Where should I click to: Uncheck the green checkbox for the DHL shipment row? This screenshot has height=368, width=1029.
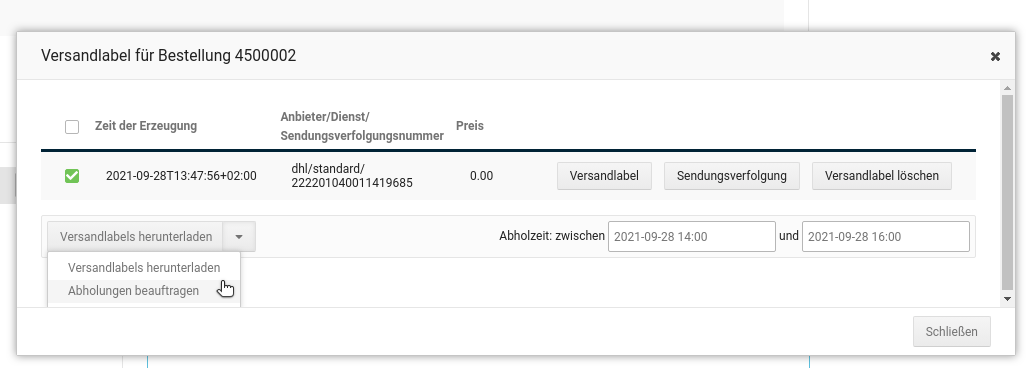click(72, 176)
